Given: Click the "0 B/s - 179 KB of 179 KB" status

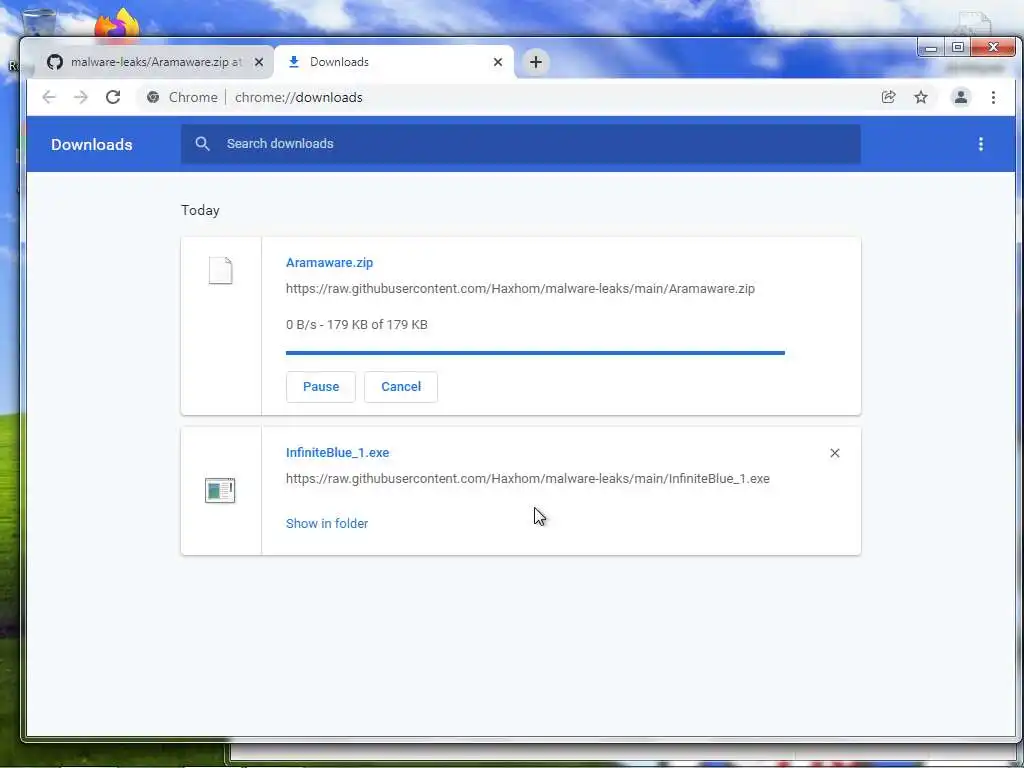Looking at the screenshot, I should point(357,325).
